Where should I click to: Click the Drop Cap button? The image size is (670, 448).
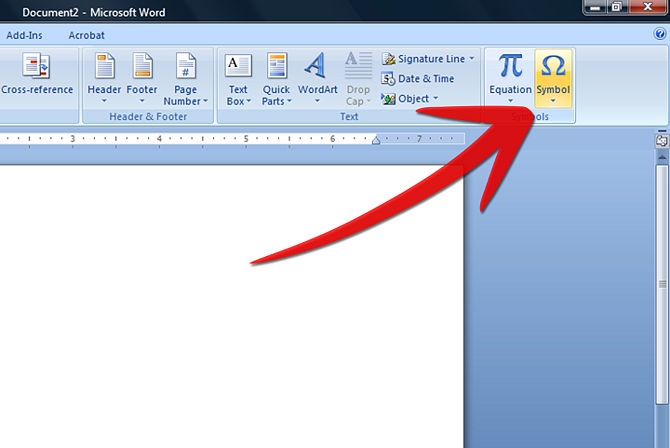358,79
